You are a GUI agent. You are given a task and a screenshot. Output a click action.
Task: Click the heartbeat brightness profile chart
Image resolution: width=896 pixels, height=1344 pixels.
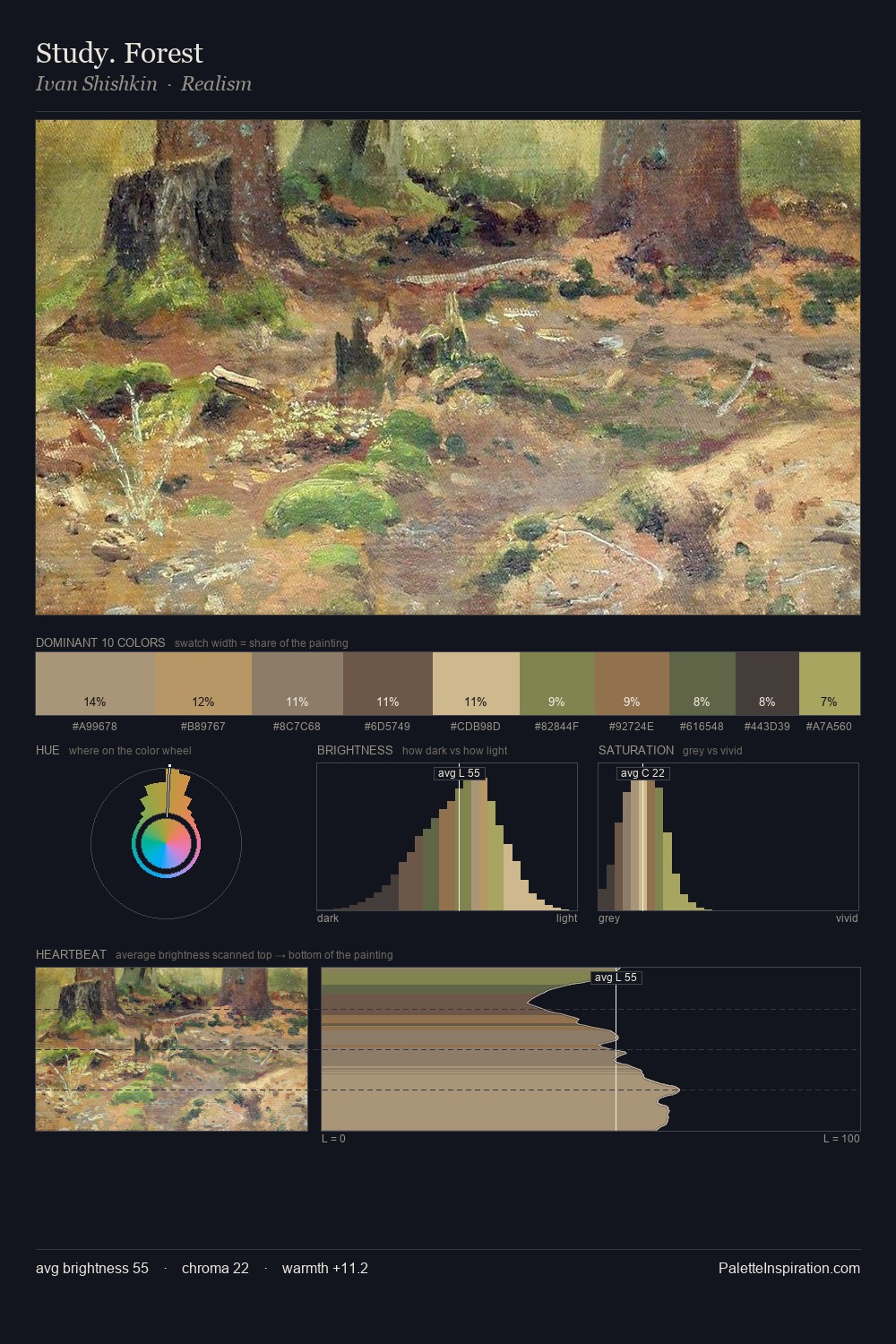point(590,1049)
